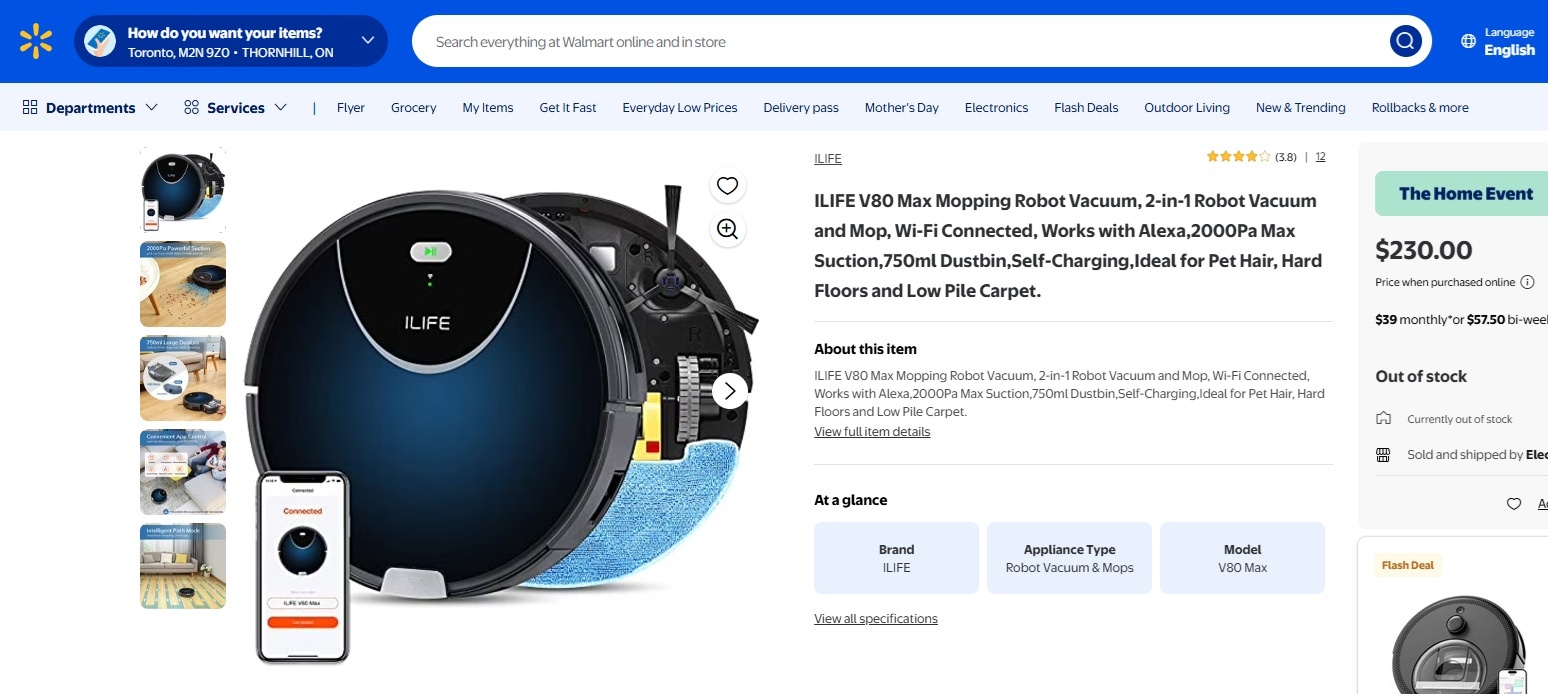Open the 12 reviews link

click(1321, 157)
